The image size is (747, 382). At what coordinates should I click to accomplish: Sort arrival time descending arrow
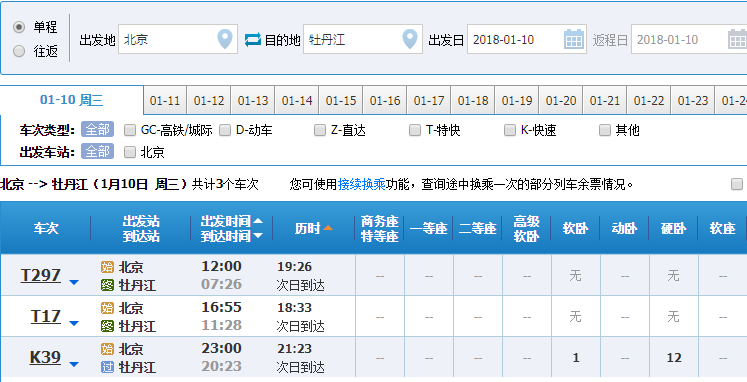[258, 236]
